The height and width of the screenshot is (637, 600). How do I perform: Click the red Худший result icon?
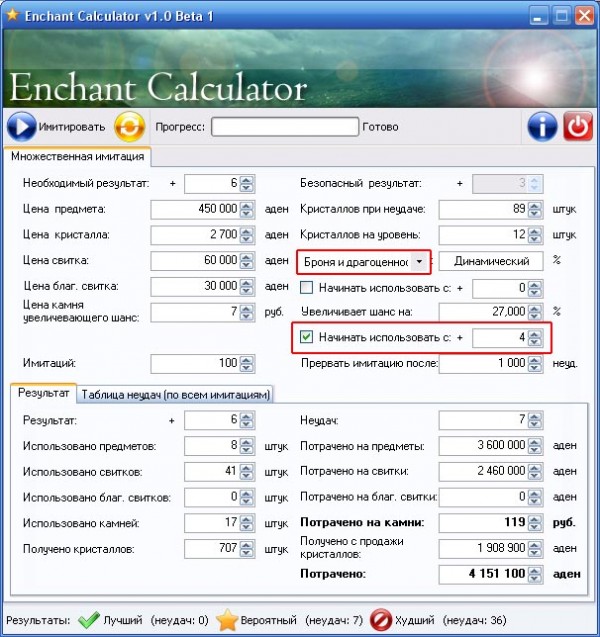[x=381, y=620]
